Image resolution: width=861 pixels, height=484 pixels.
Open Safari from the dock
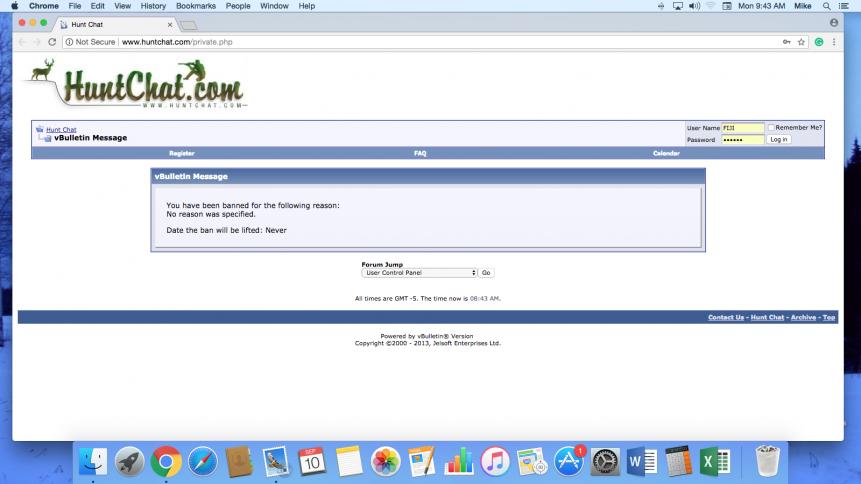[202, 461]
